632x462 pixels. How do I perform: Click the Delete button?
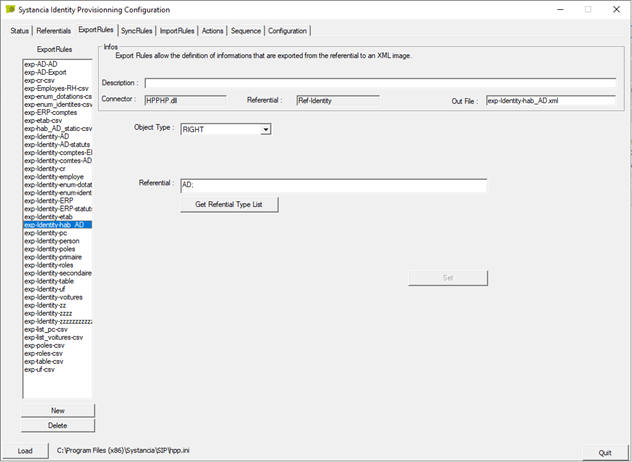pyautogui.click(x=58, y=425)
